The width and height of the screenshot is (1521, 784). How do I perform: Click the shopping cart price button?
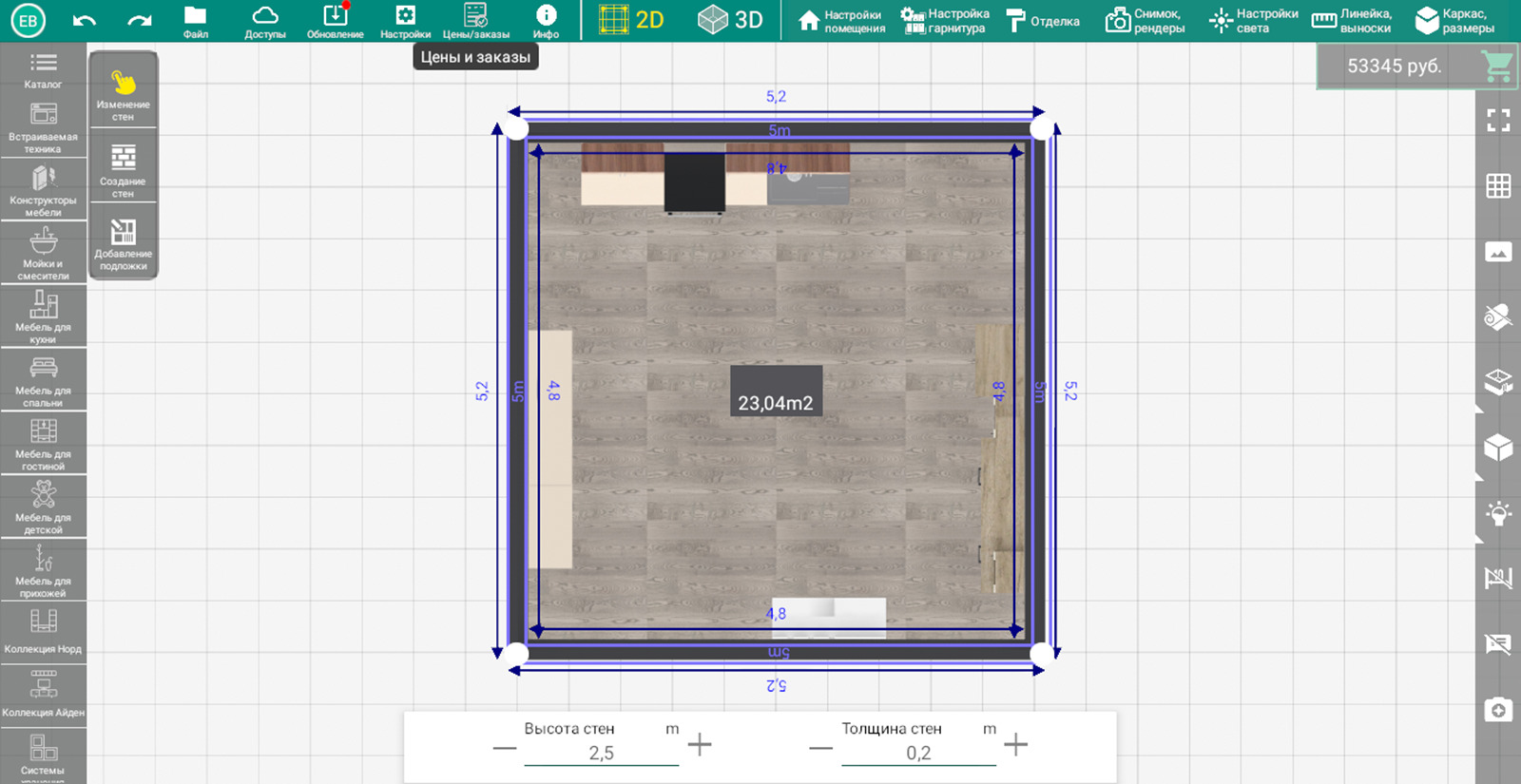[1395, 67]
